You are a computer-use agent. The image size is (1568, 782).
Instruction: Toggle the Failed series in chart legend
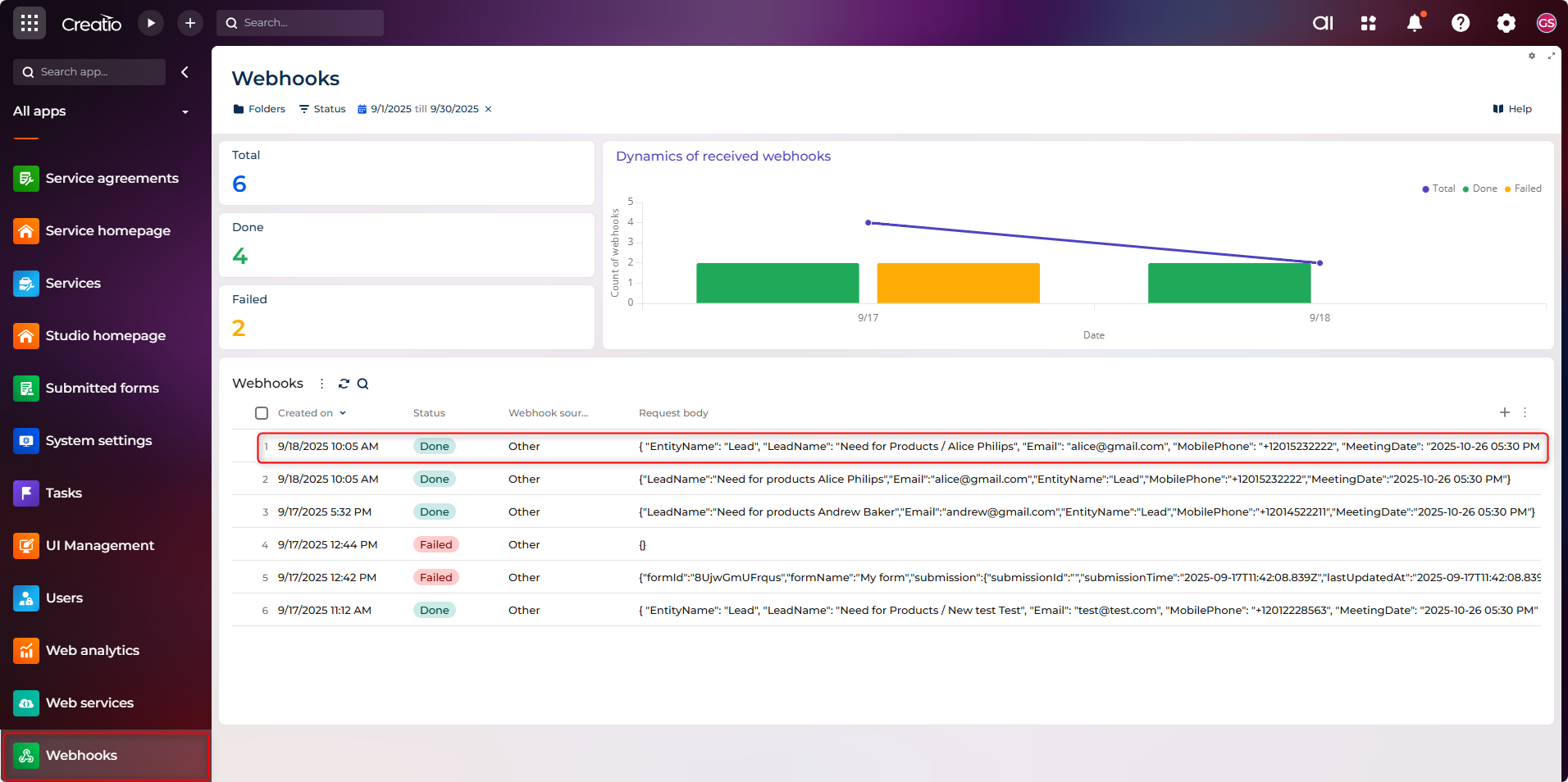click(x=1523, y=189)
